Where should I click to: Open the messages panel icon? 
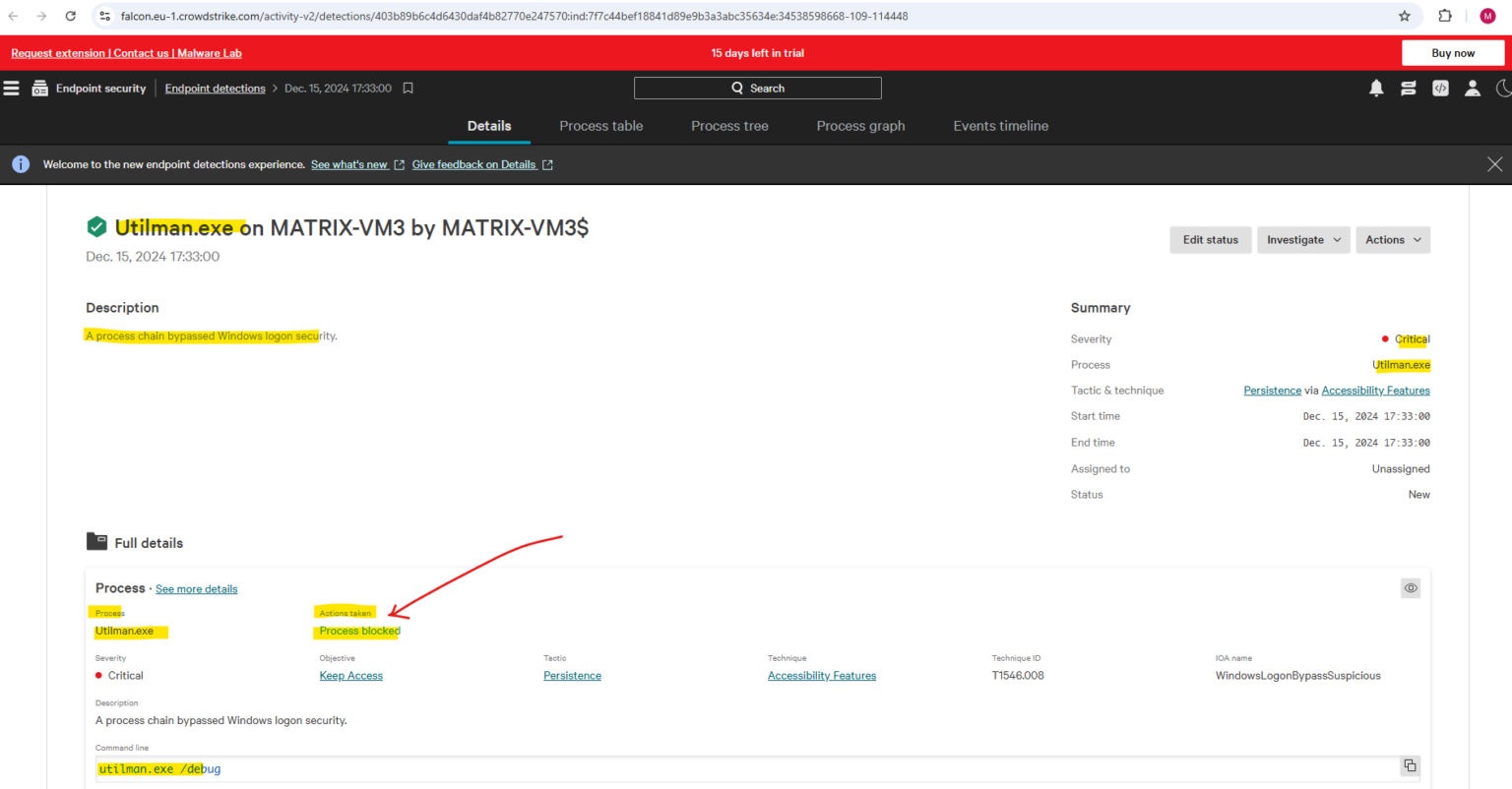coord(1408,88)
